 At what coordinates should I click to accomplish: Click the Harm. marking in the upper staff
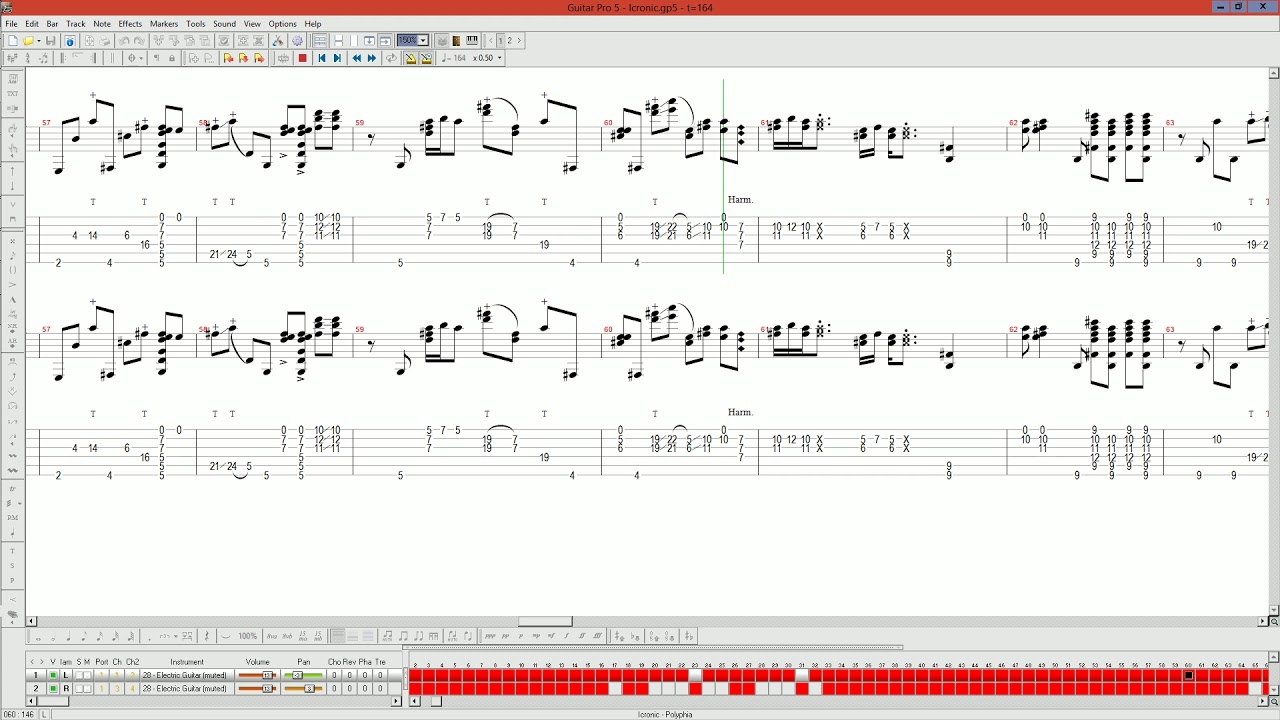point(741,200)
